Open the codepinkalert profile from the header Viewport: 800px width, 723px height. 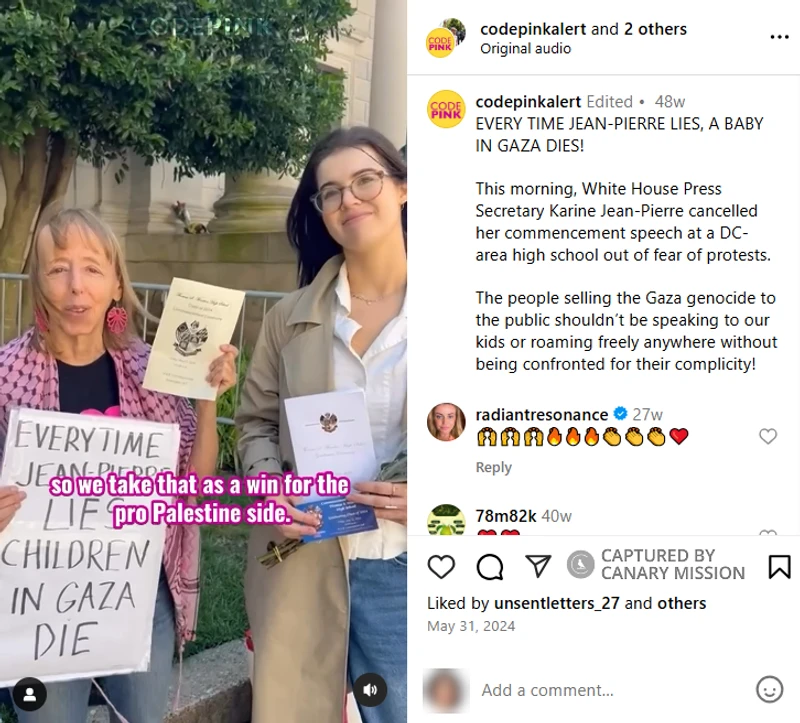pos(533,29)
